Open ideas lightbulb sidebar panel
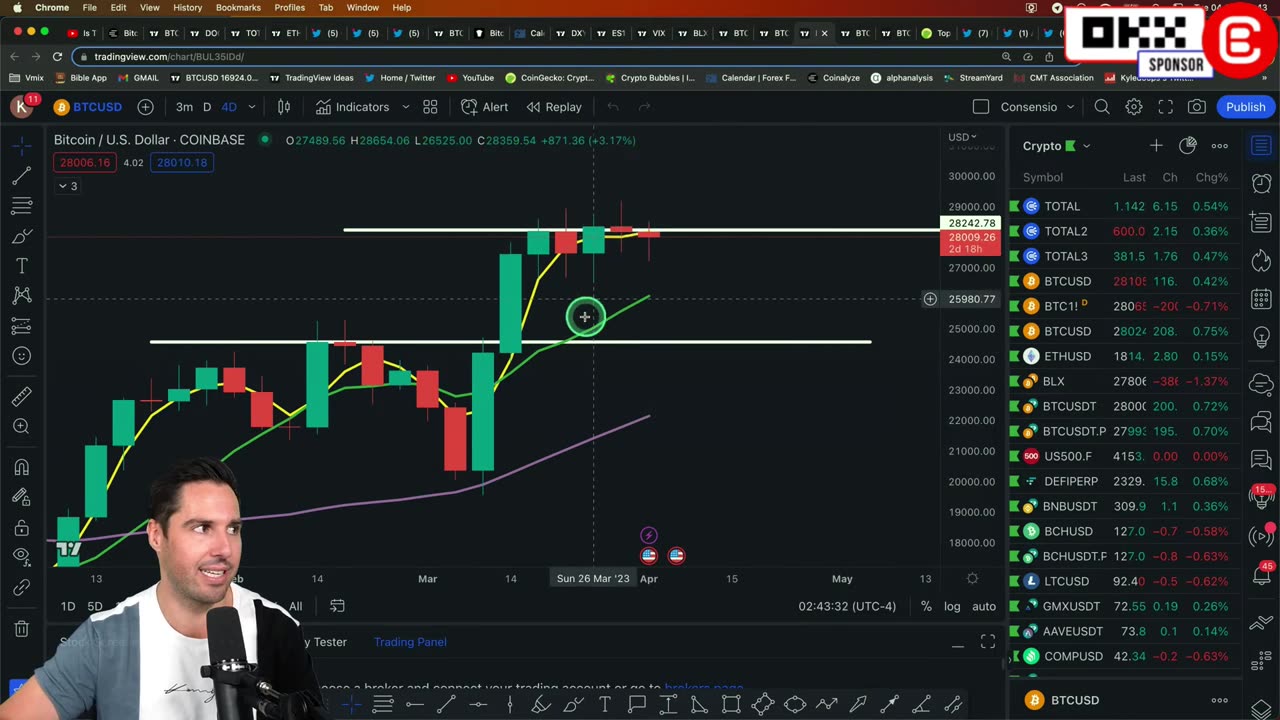The width and height of the screenshot is (1280, 720). pos(1261,337)
